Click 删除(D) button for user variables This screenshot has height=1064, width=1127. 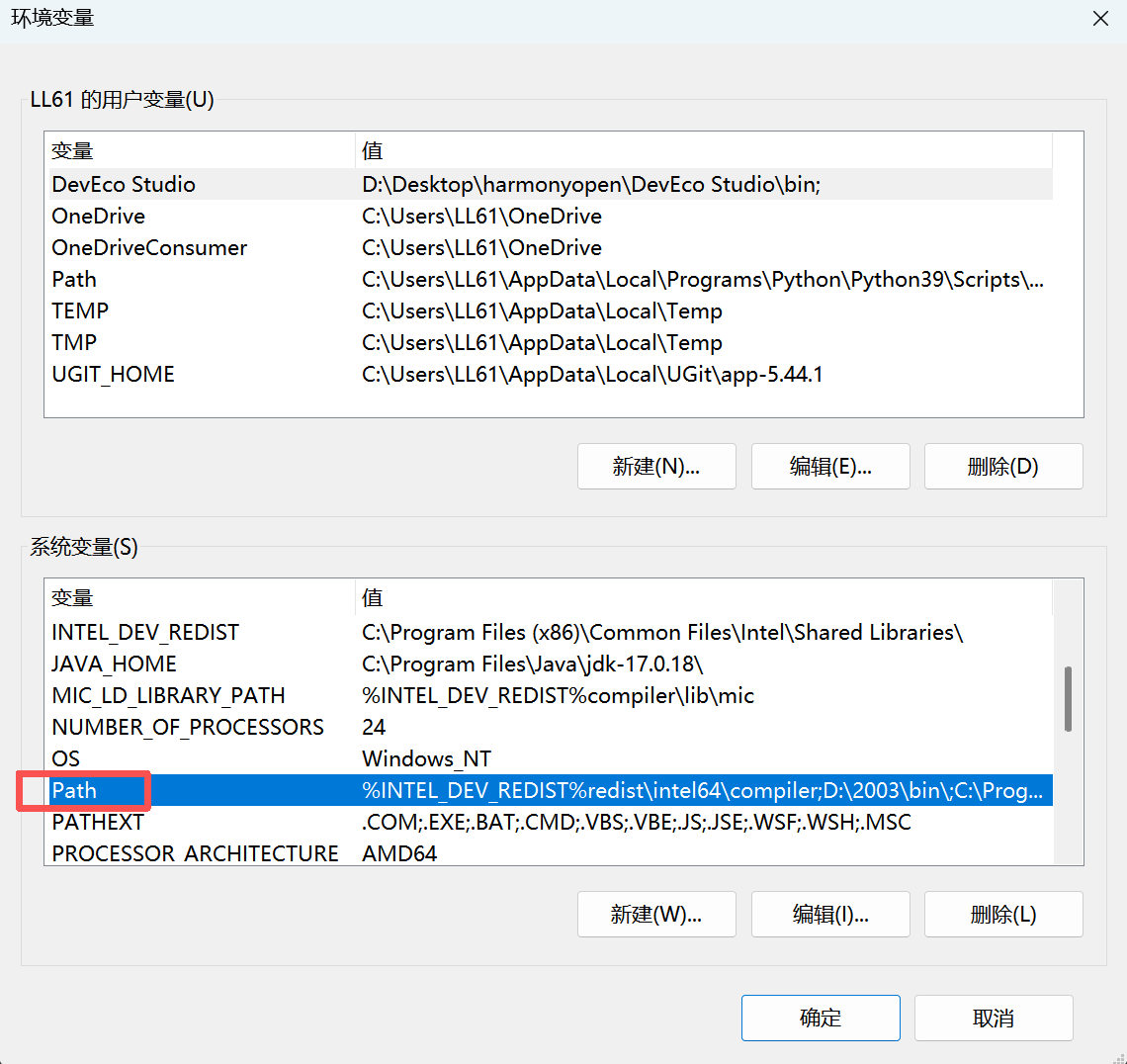tap(1003, 467)
